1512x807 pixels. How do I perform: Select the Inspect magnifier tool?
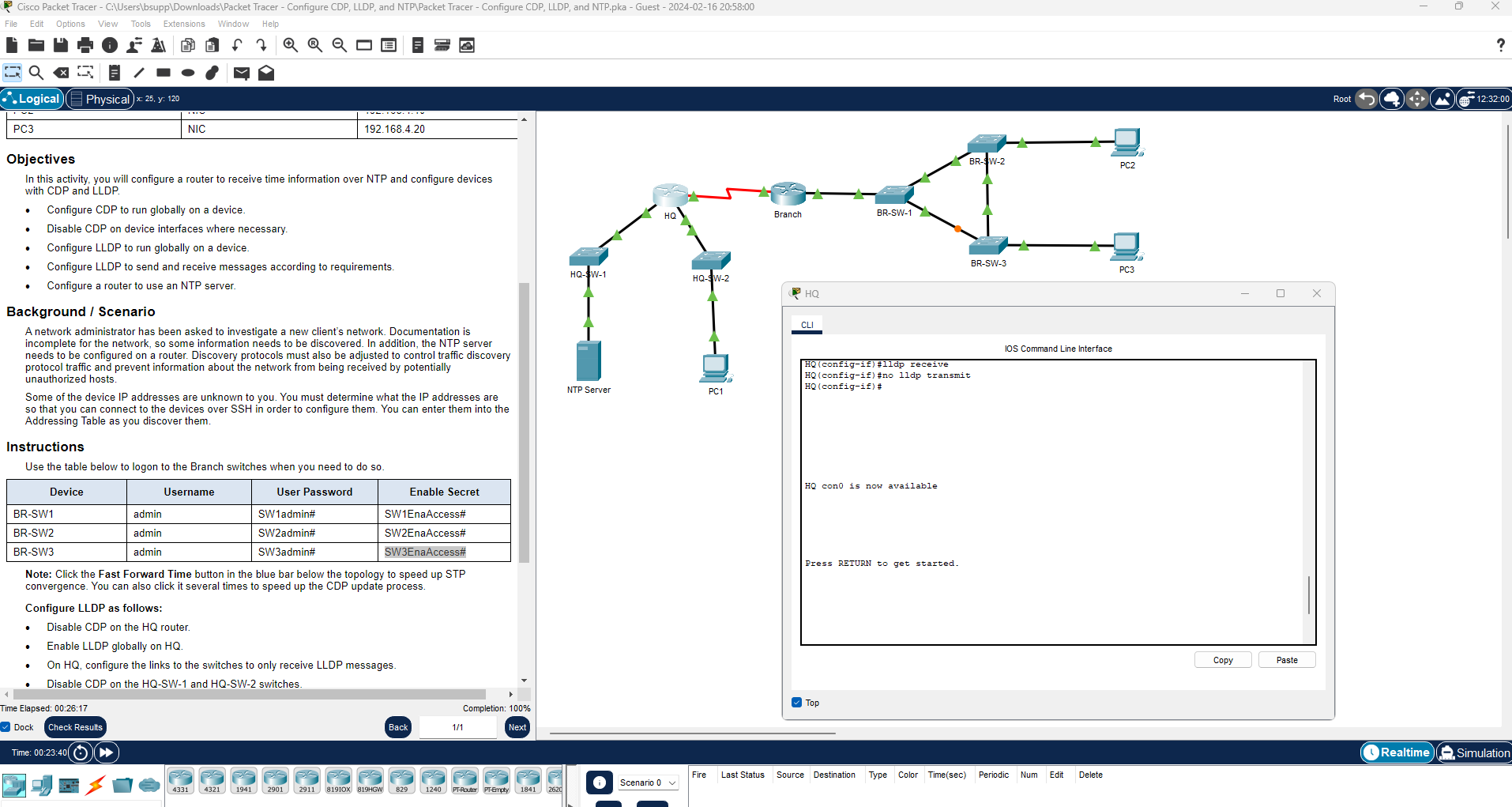click(x=36, y=73)
